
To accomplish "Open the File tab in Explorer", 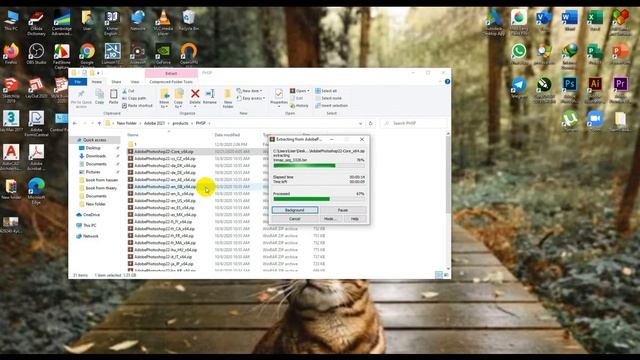I will [78, 82].
